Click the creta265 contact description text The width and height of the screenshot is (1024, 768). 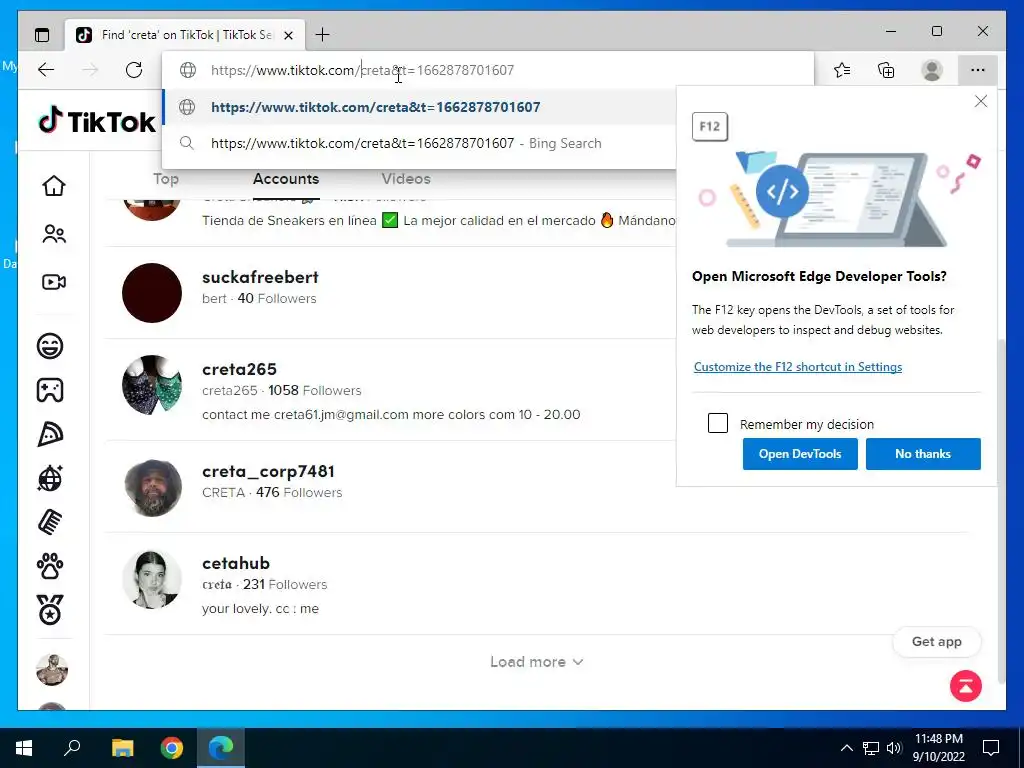[x=391, y=415]
